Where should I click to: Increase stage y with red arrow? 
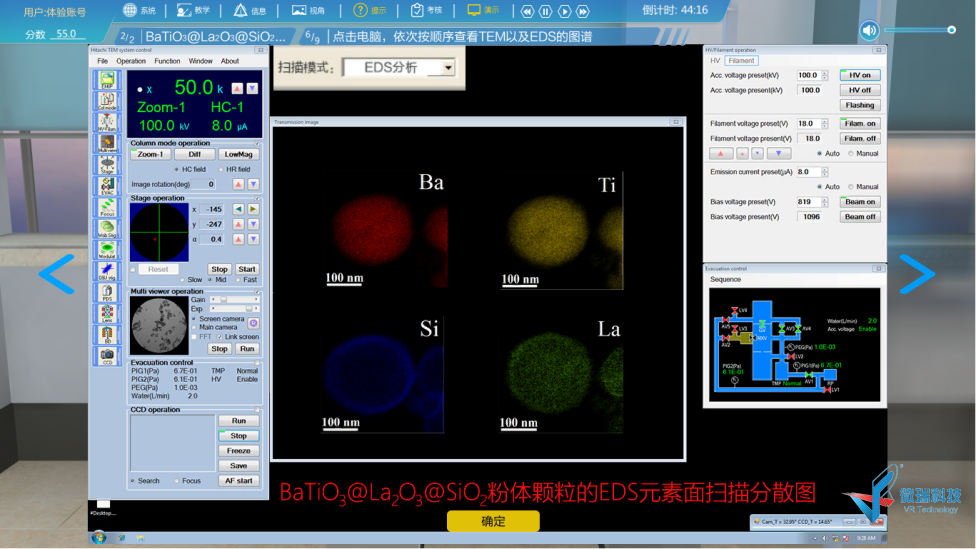pos(238,224)
